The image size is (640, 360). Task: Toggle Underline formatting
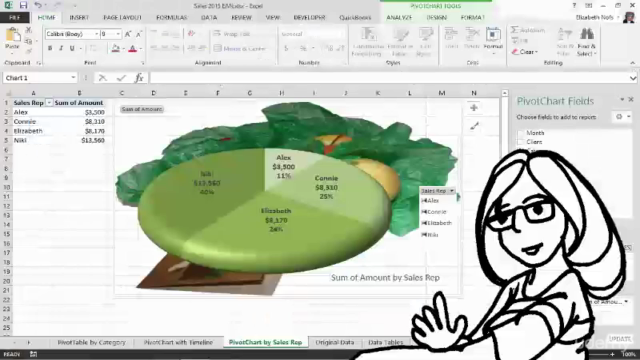72,49
